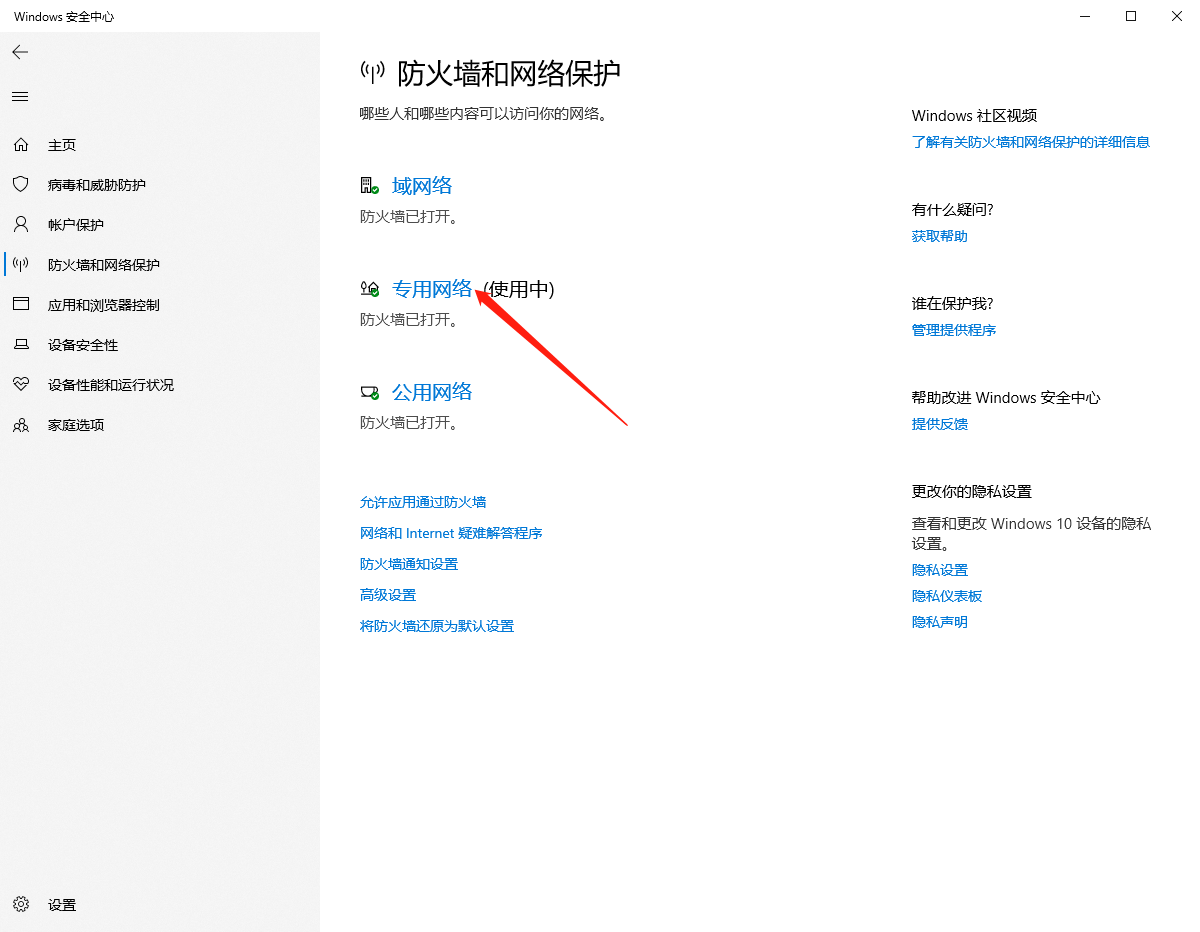Screen dimensions: 1200x932
Task: Click the 防火墙已打开 status under 专用网络
Action: point(408,320)
